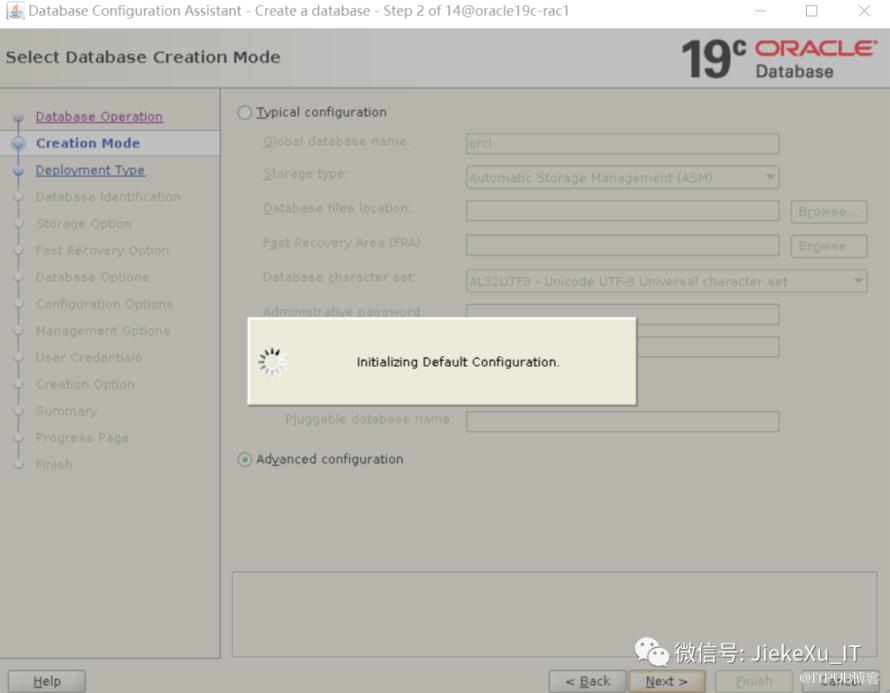The width and height of the screenshot is (890, 693).
Task: Open the Database Operation step link
Action: click(x=99, y=116)
